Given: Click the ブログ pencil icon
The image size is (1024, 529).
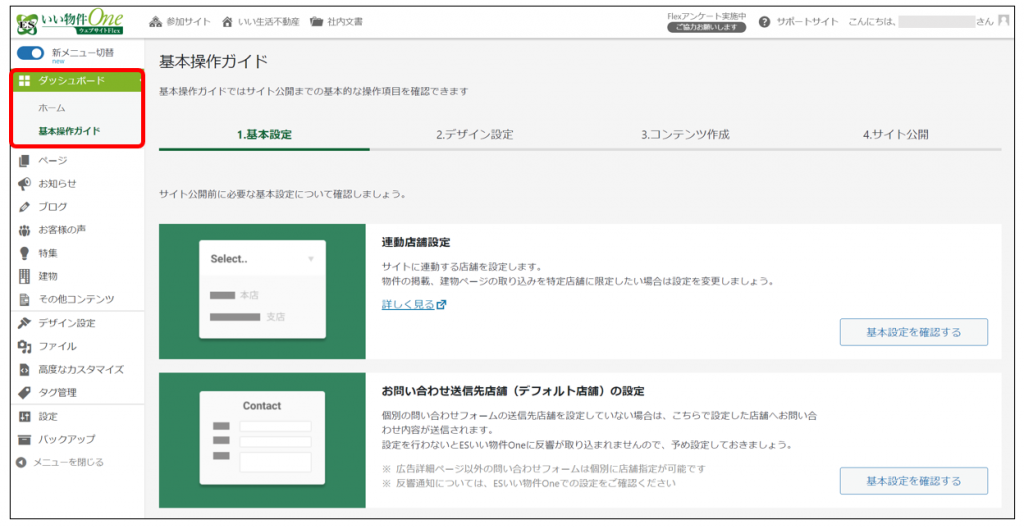Looking at the screenshot, I should tap(25, 207).
